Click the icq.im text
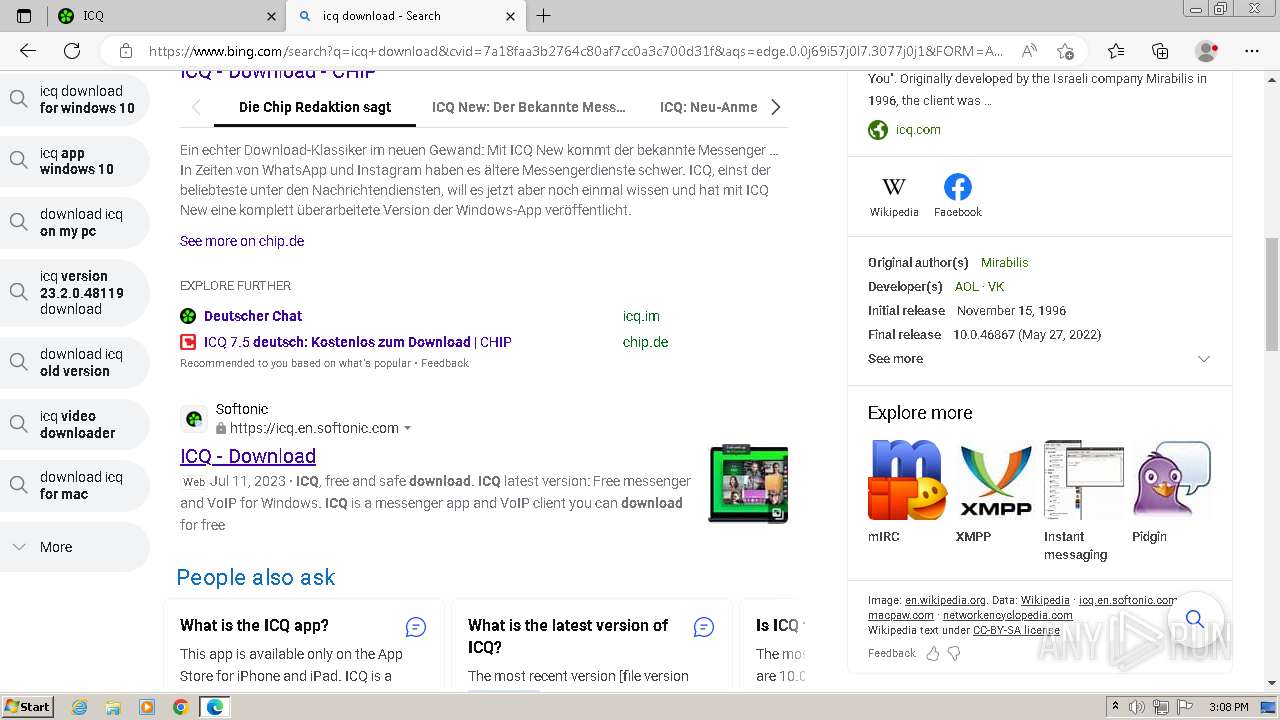Screen dimensions: 1280x720 [641, 316]
